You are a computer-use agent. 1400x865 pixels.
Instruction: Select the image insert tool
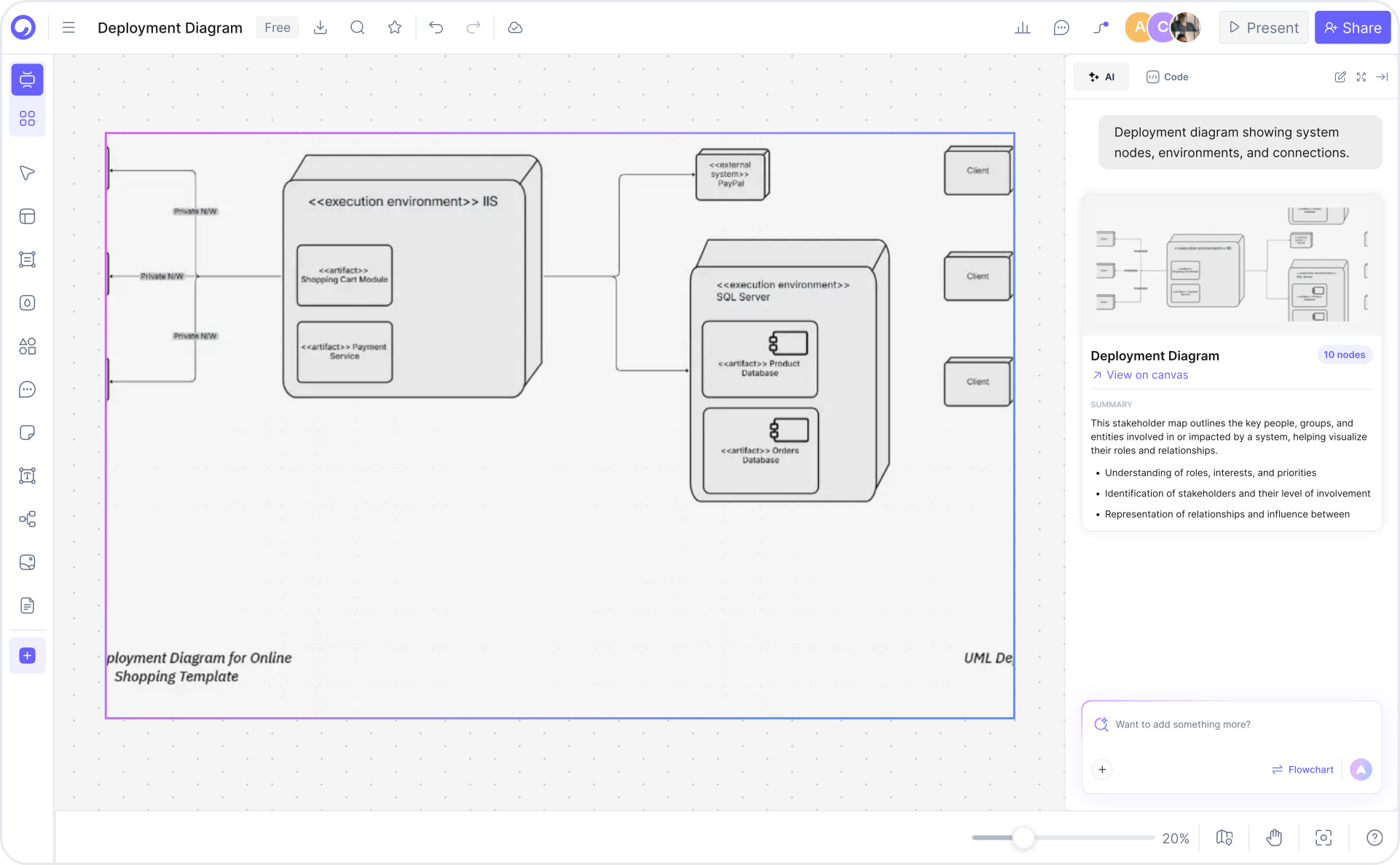[27, 561]
